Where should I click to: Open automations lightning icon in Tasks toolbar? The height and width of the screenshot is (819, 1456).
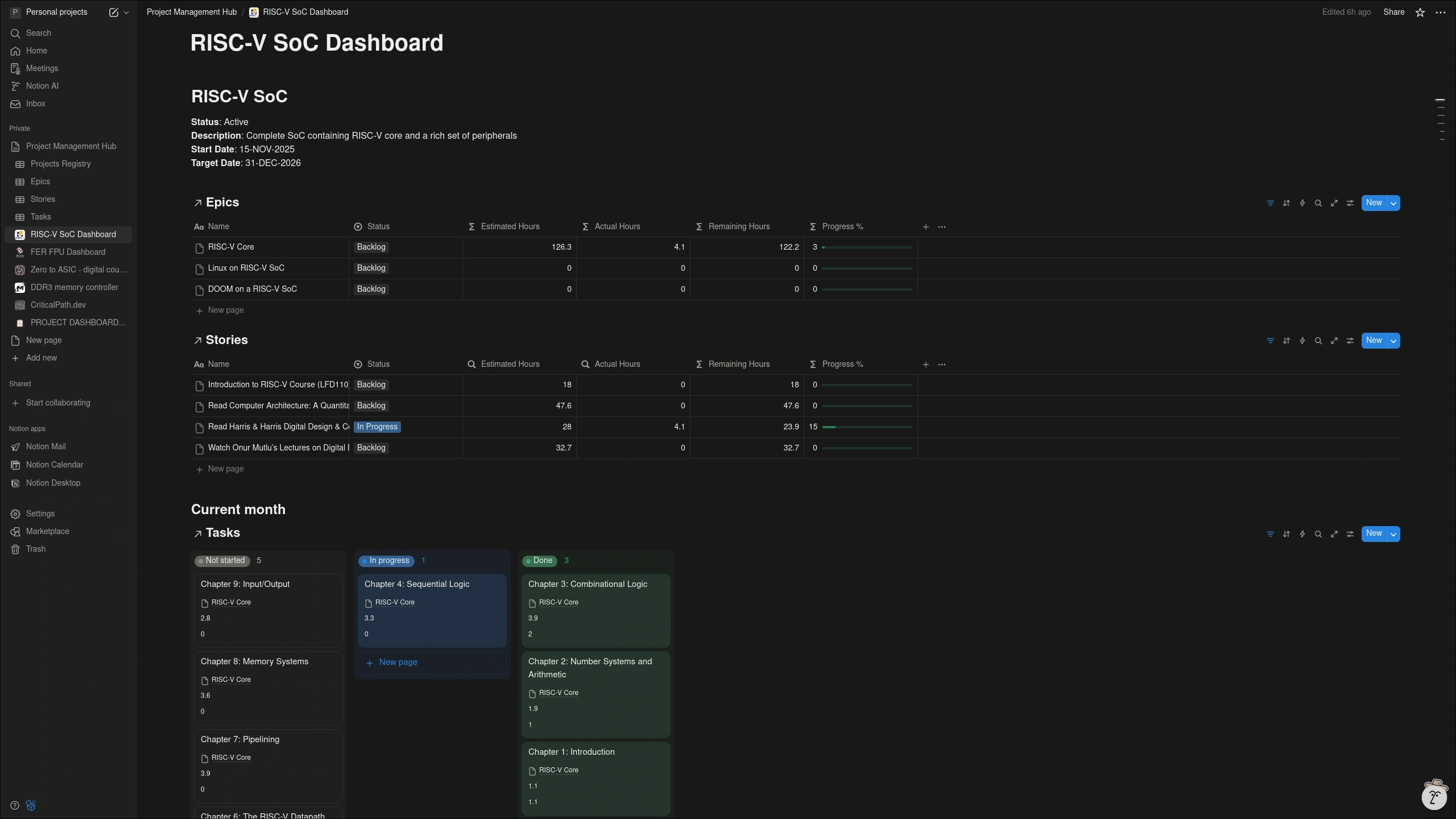coord(1302,534)
